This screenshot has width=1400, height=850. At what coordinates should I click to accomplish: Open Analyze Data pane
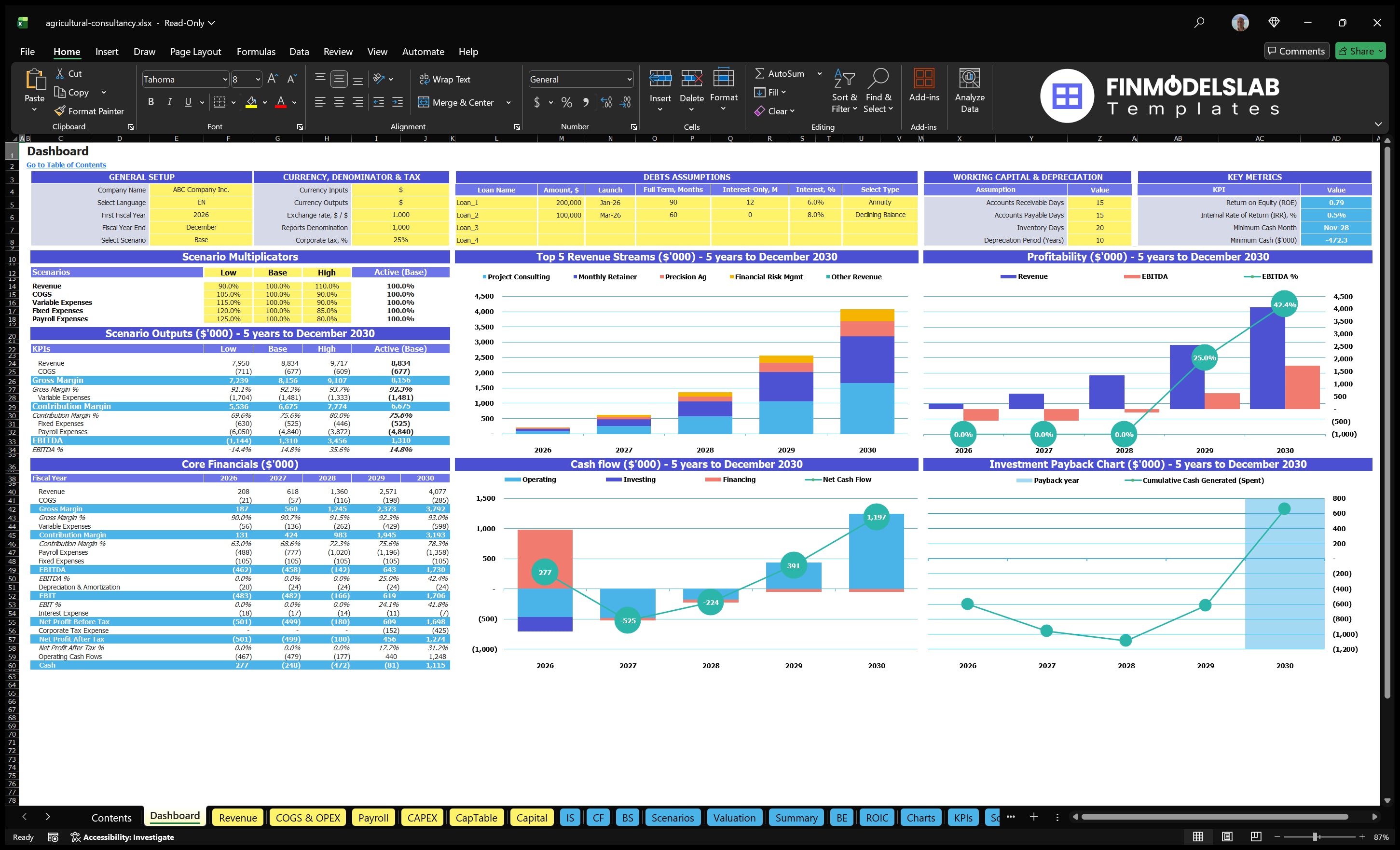(x=969, y=91)
